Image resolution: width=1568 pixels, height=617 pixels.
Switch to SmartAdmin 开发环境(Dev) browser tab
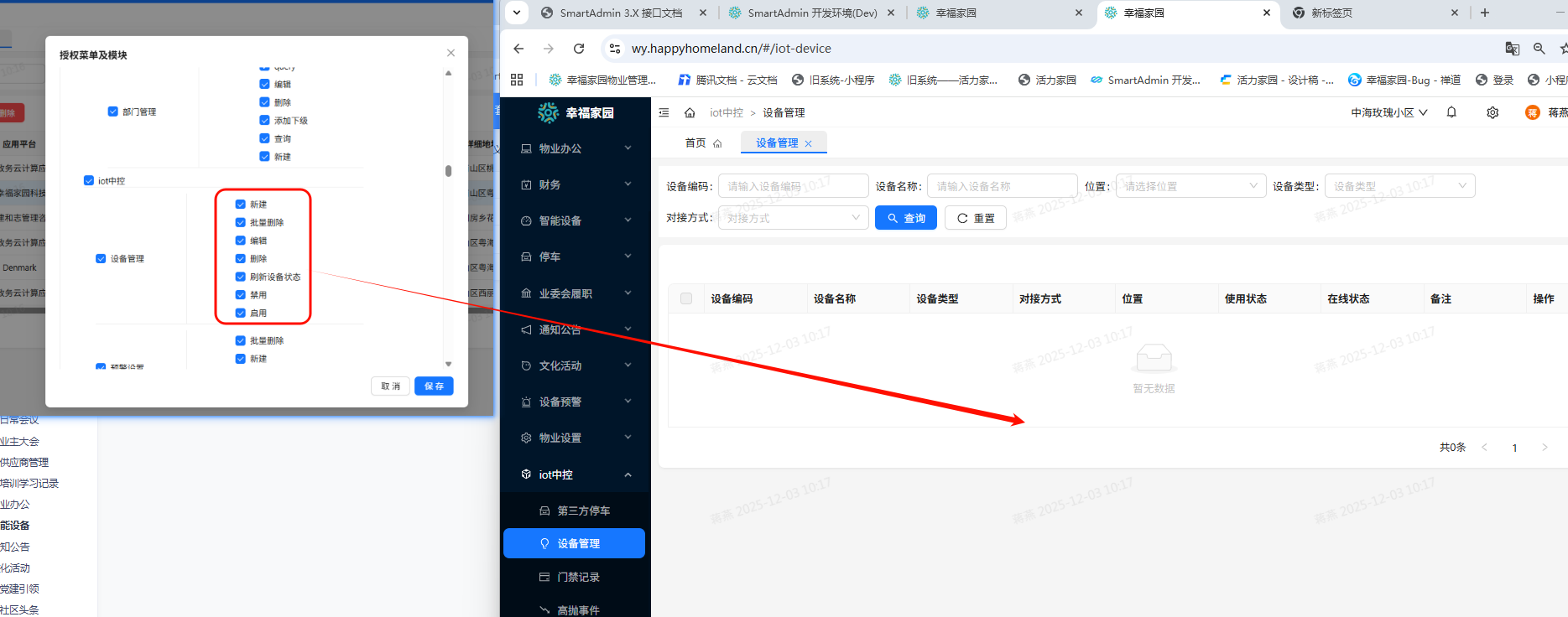(x=812, y=13)
